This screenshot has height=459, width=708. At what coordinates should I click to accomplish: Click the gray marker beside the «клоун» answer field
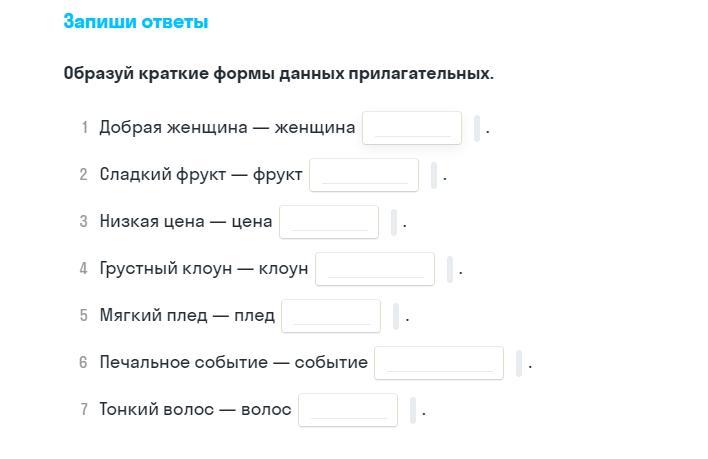[450, 269]
